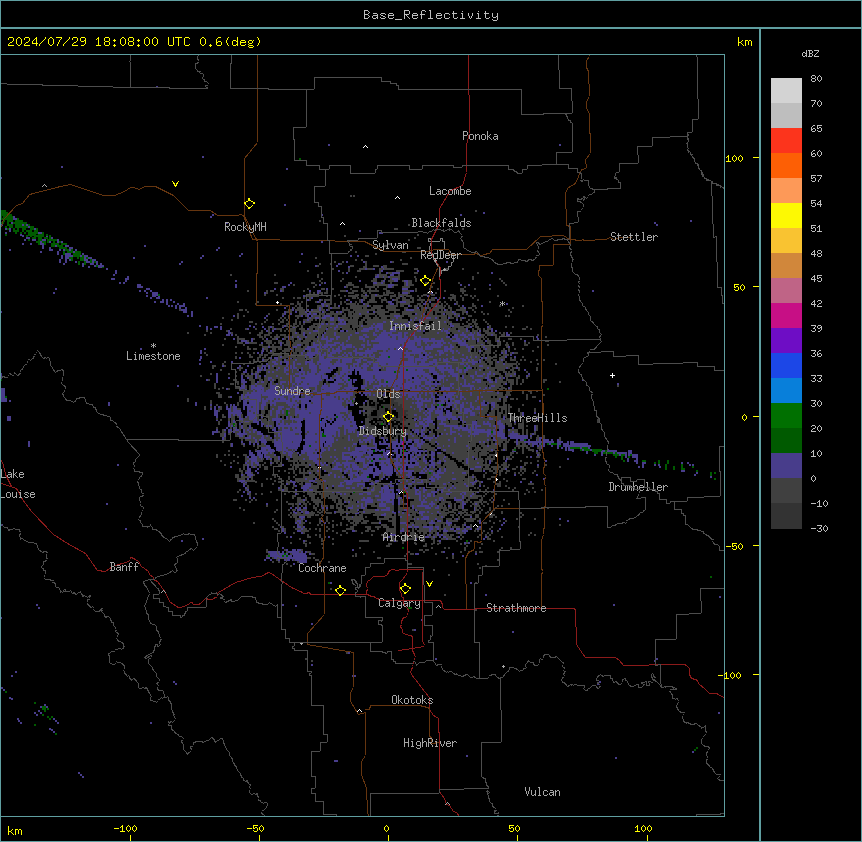Click the Base_Reflectivity title
This screenshot has height=842, width=862.
tap(431, 15)
